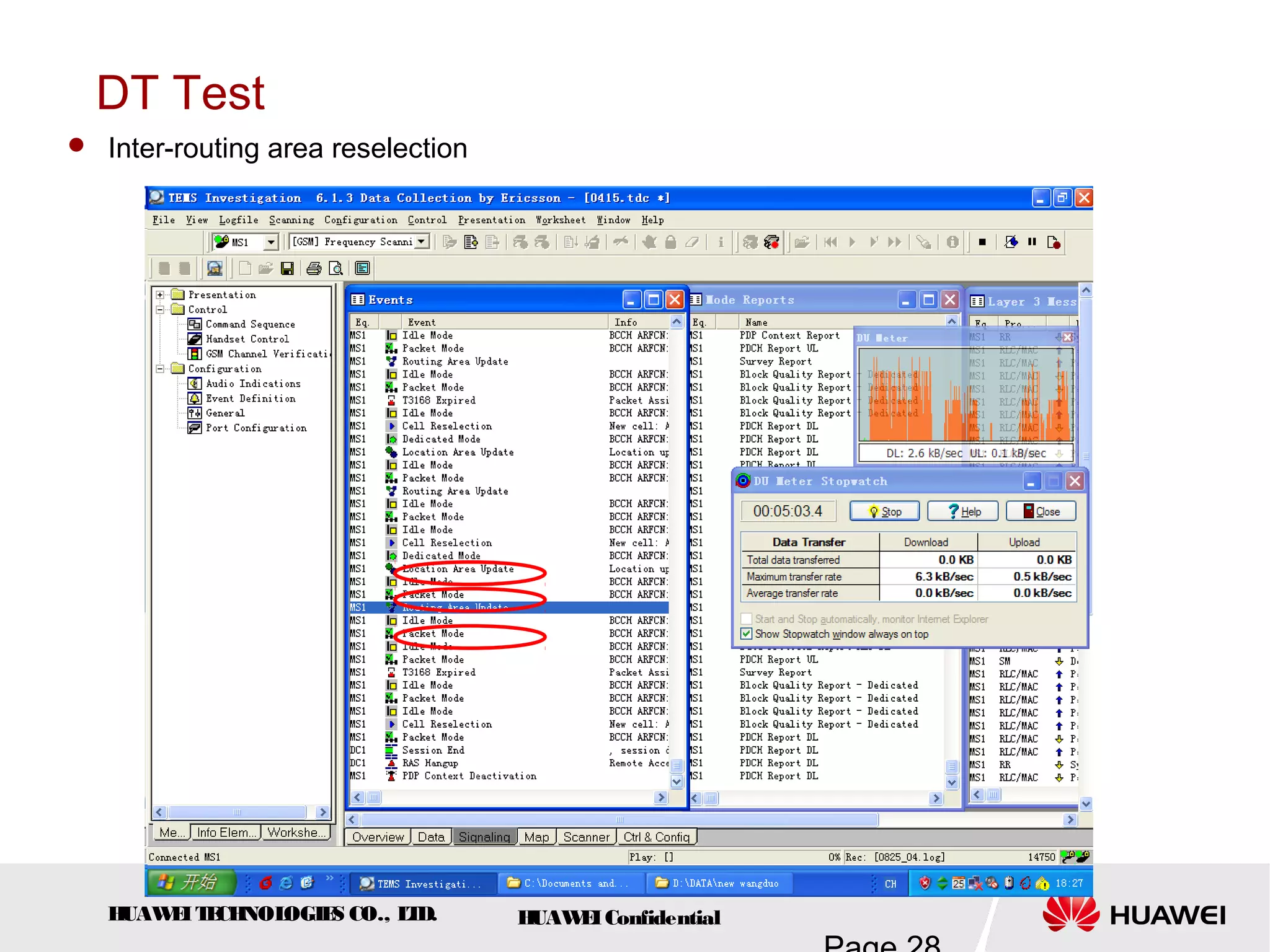Open Handset Control in navigator tree
Screen dimensions: 1270x952
pyautogui.click(x=247, y=339)
